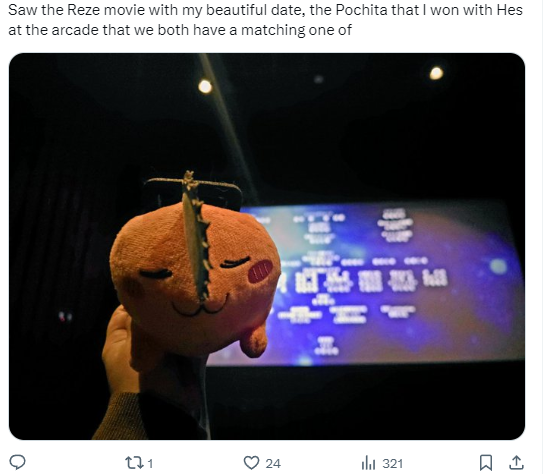The image size is (544, 474).
Task: Click the phone held behind the plush
Action: [193, 194]
